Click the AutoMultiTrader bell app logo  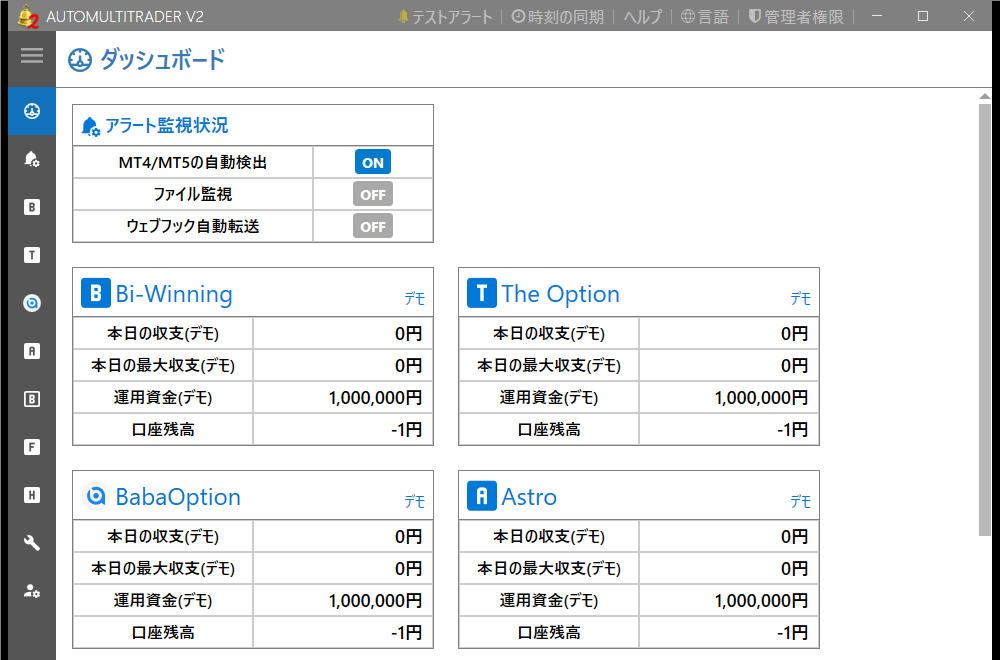tap(27, 17)
